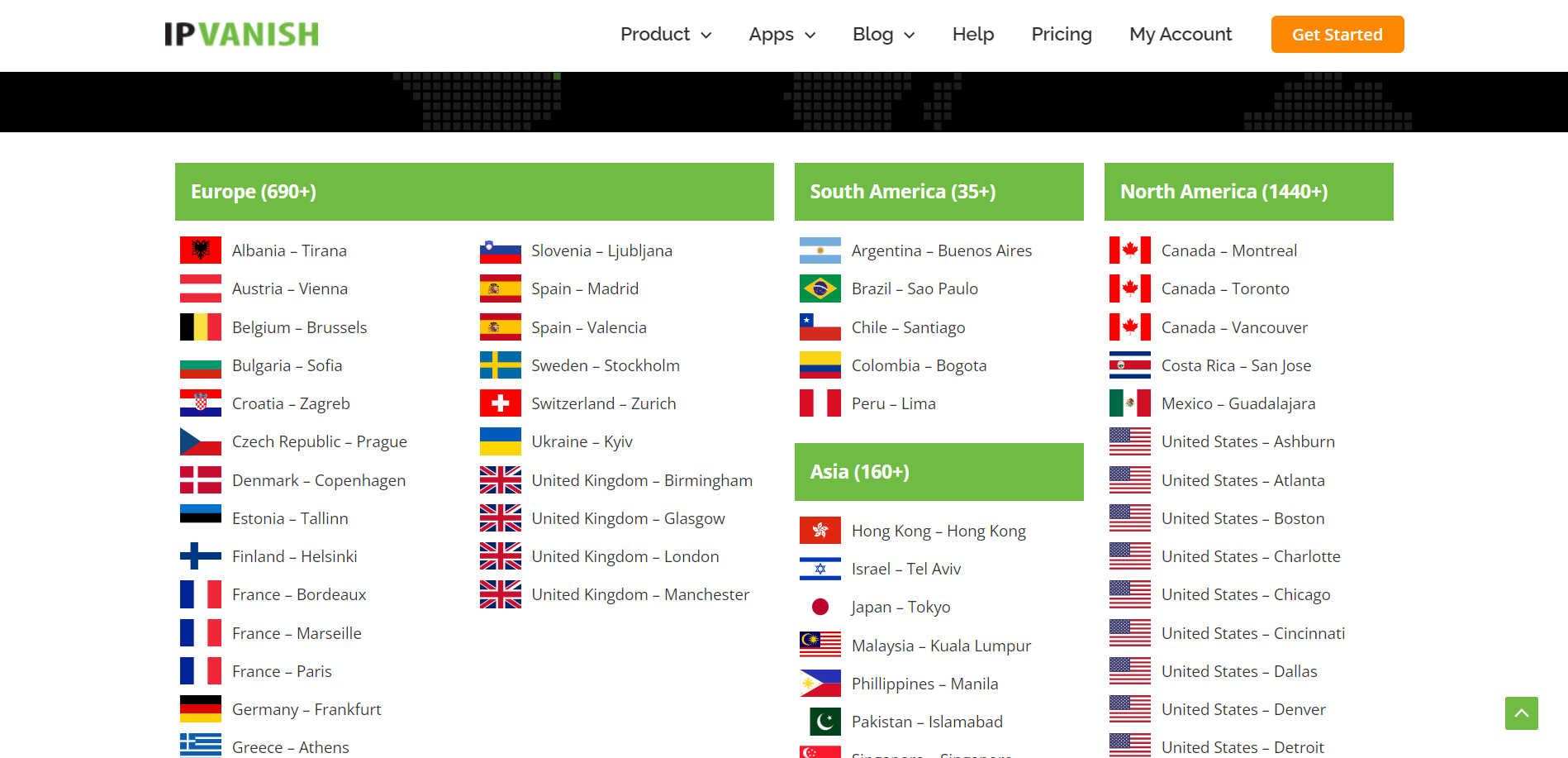Click the Brazil flag icon
Screen dimensions: 1568x758
coord(820,288)
